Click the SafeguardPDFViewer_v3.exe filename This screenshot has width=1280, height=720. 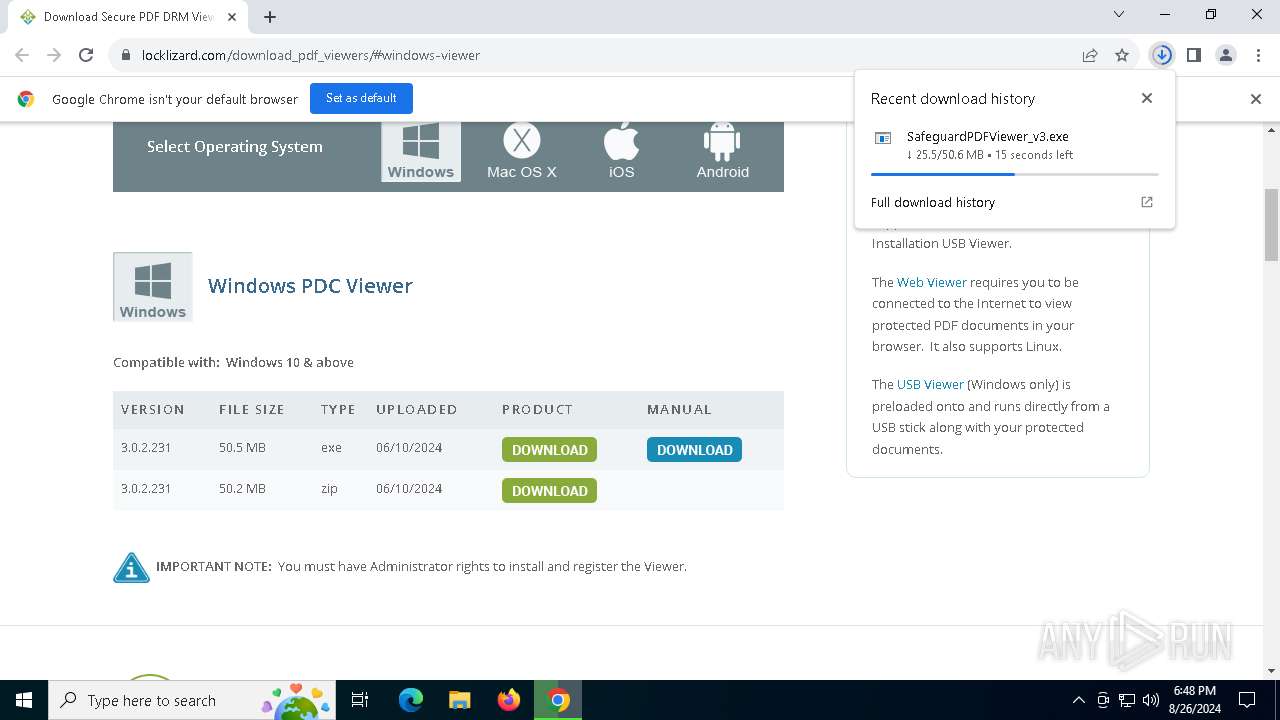[987, 137]
